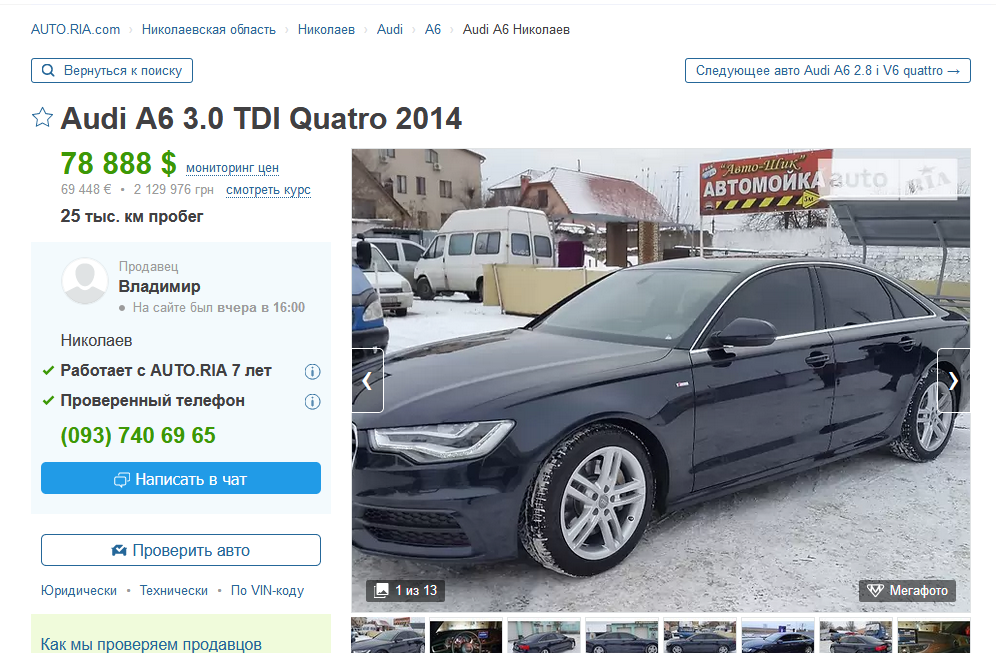Open the AUTO.RIA.com breadcrumb
The image size is (996, 653).
76,29
